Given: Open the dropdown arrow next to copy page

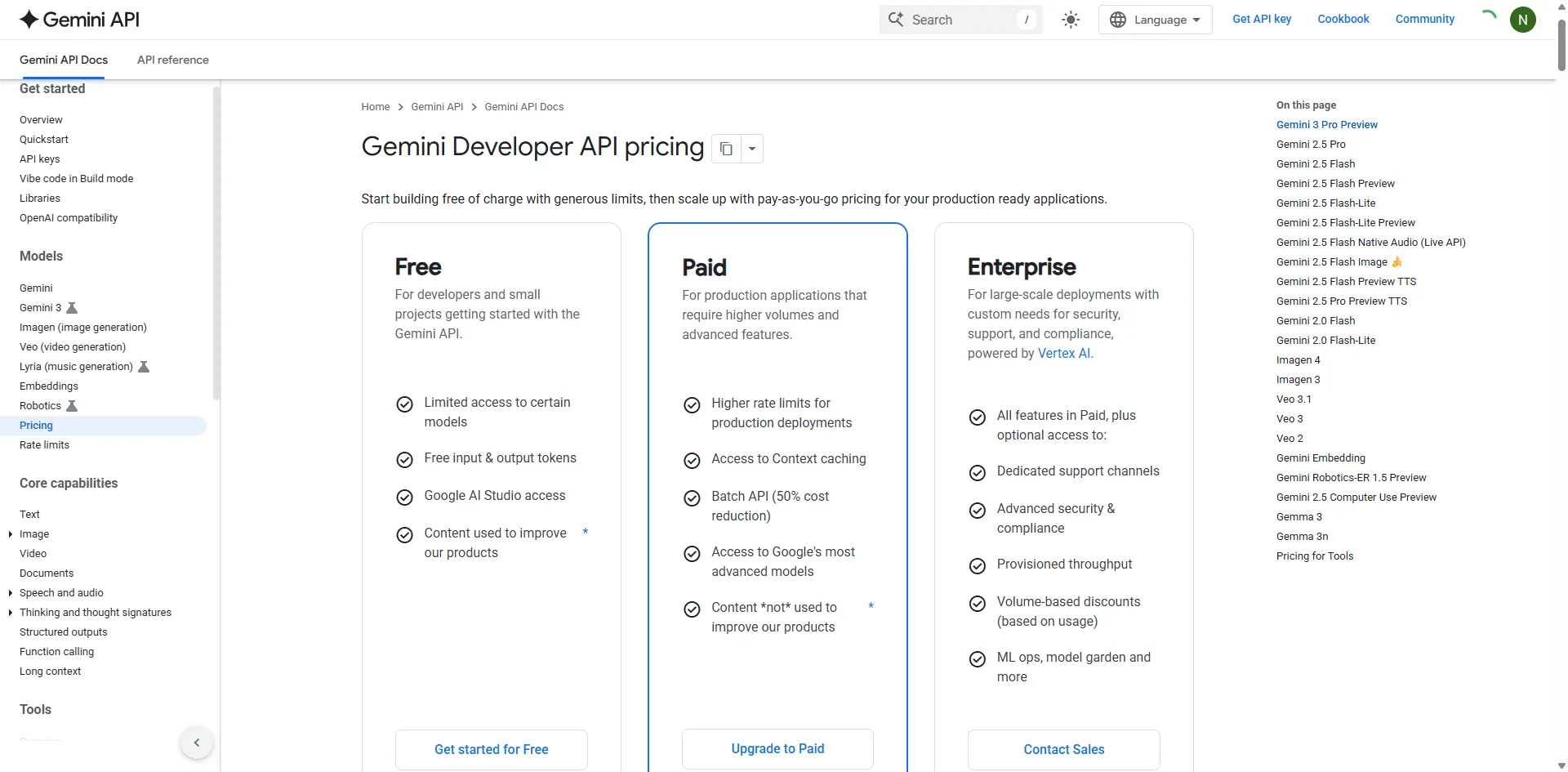Looking at the screenshot, I should click(x=752, y=149).
